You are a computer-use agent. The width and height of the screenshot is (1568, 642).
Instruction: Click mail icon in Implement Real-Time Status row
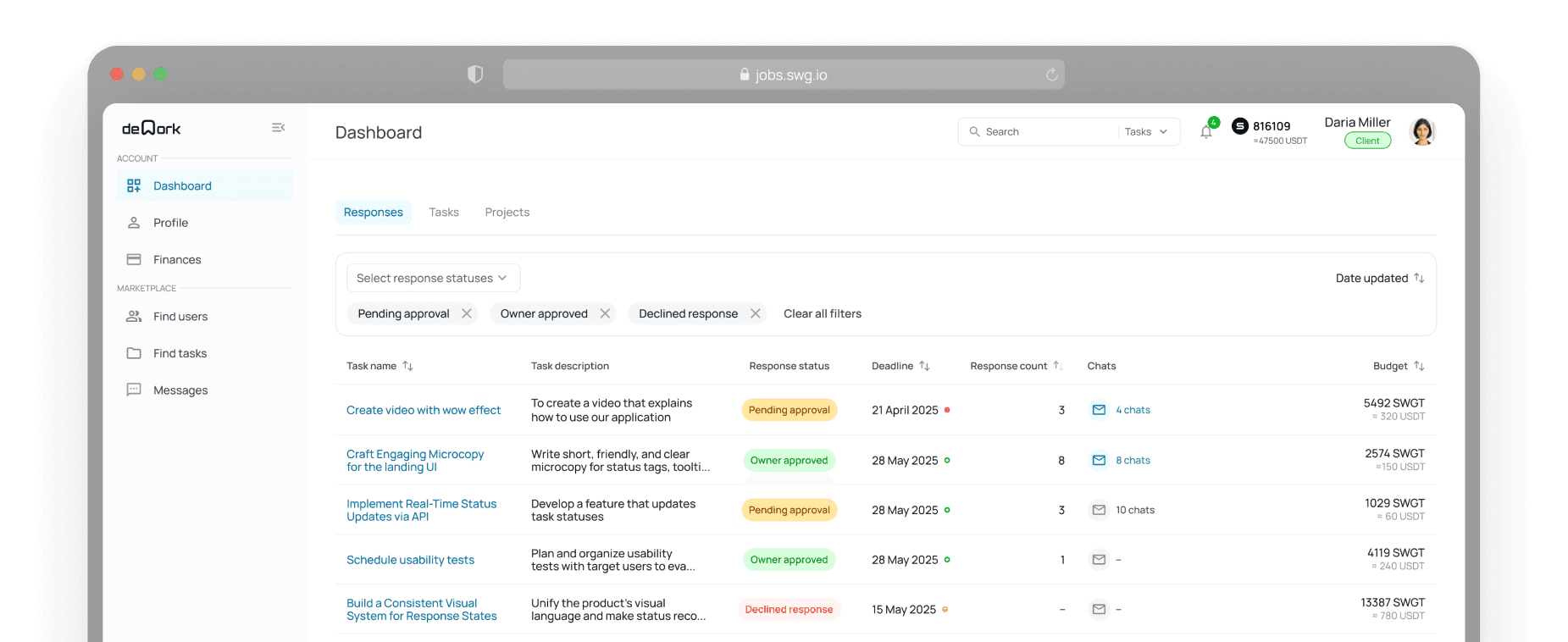tap(1099, 510)
